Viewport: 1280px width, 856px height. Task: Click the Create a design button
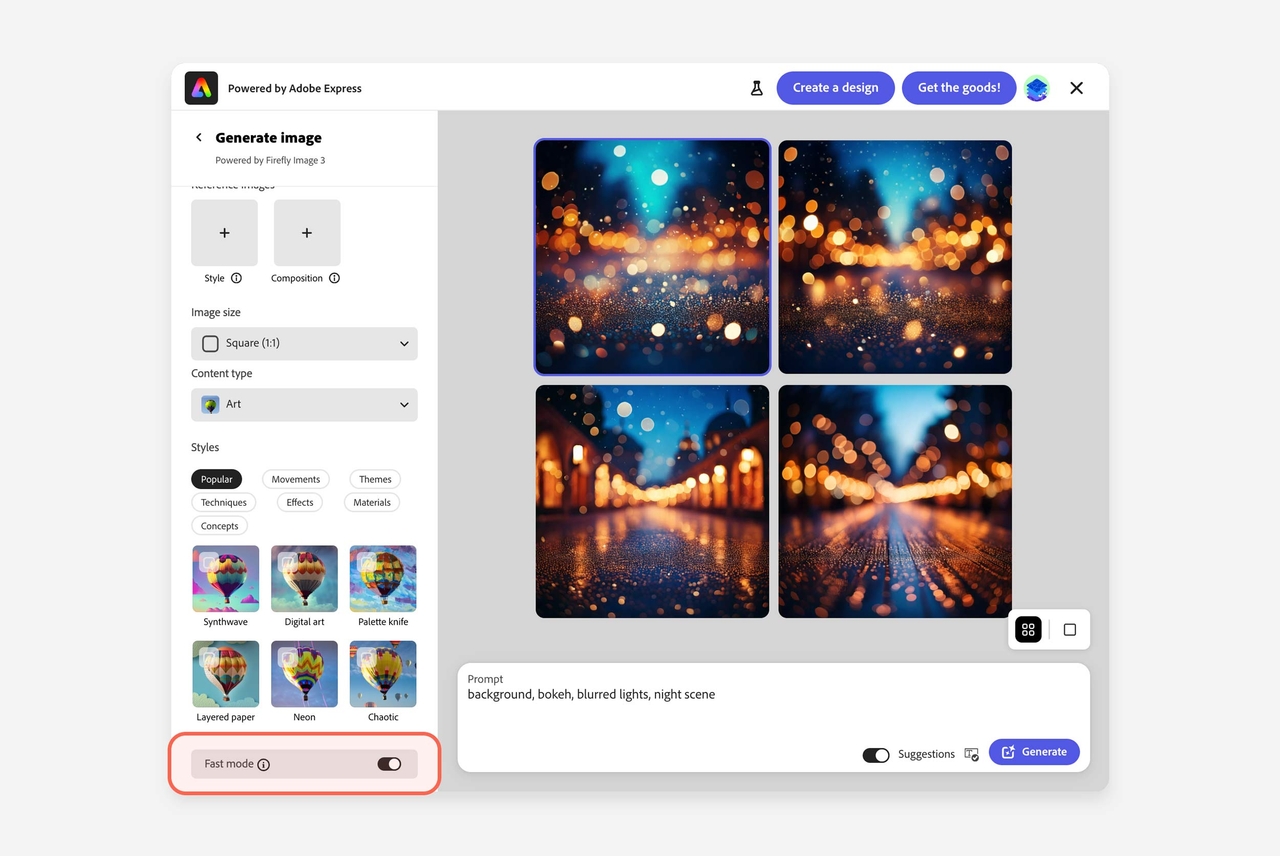tap(835, 88)
